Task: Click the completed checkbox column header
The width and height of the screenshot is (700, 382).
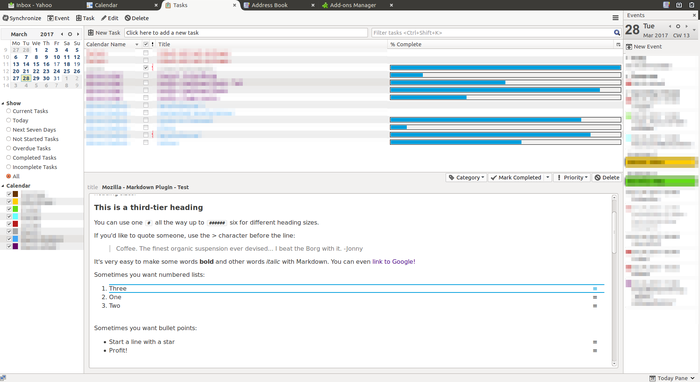Action: pyautogui.click(x=146, y=44)
